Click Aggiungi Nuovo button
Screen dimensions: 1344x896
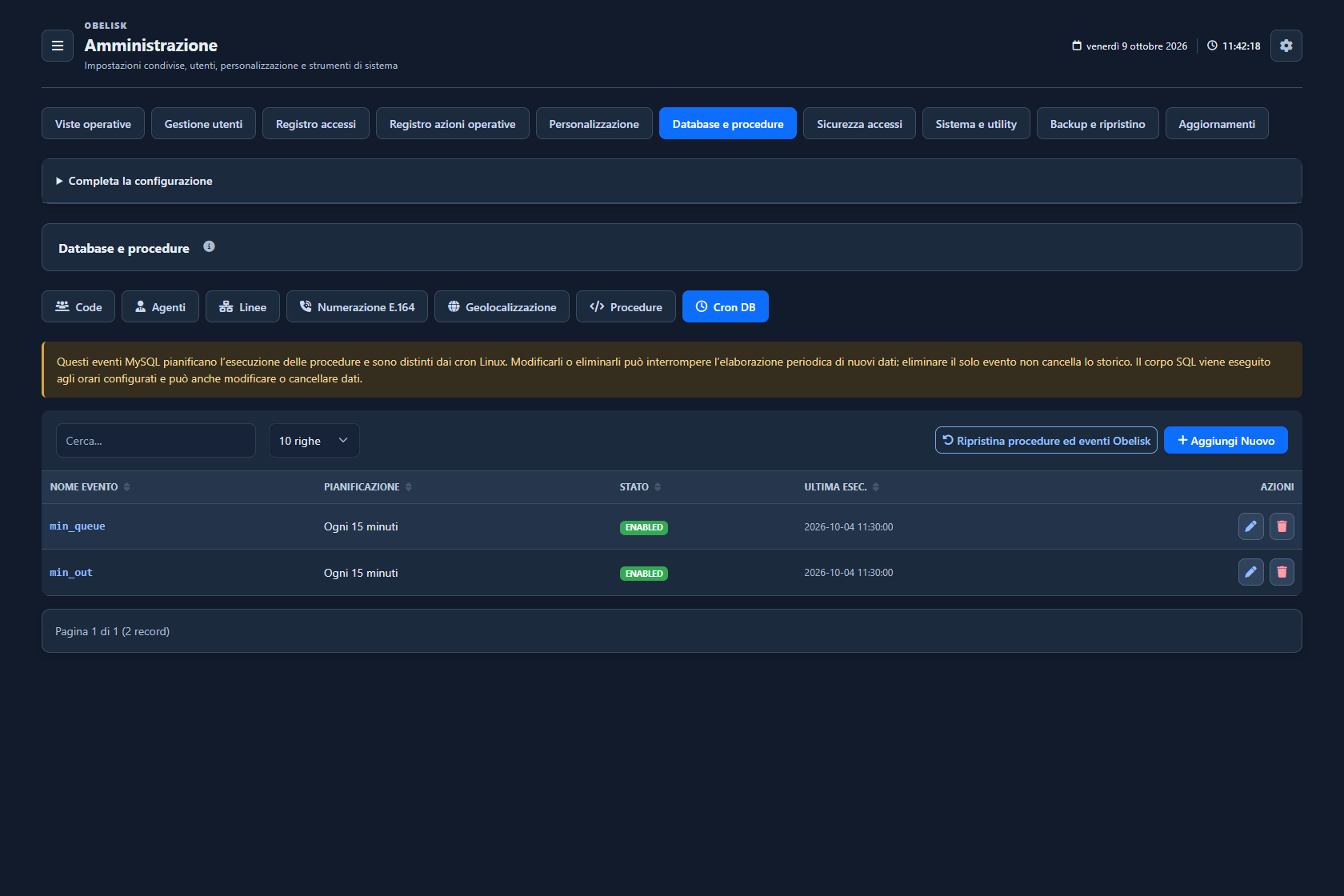pos(1226,440)
